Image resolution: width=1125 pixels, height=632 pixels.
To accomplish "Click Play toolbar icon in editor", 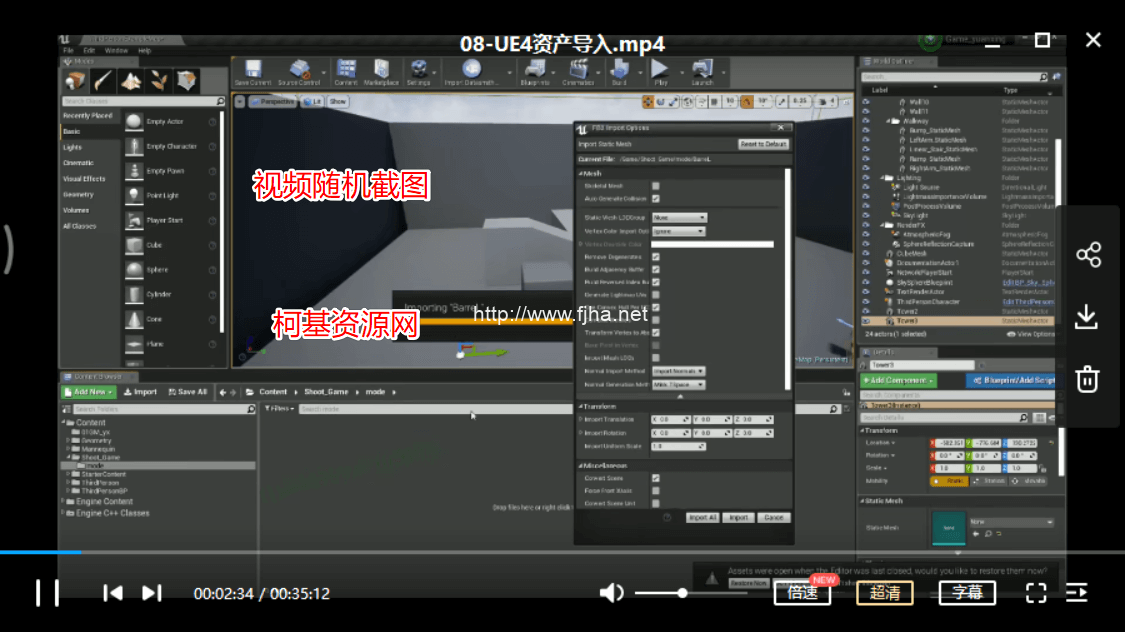I will [660, 72].
